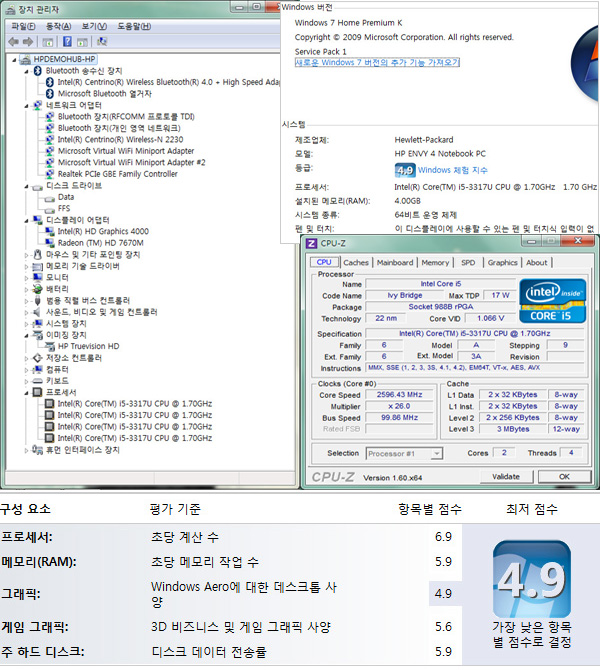Select the Radeon HD 7670M display adapter
The height and width of the screenshot is (670, 600).
(x=101, y=243)
